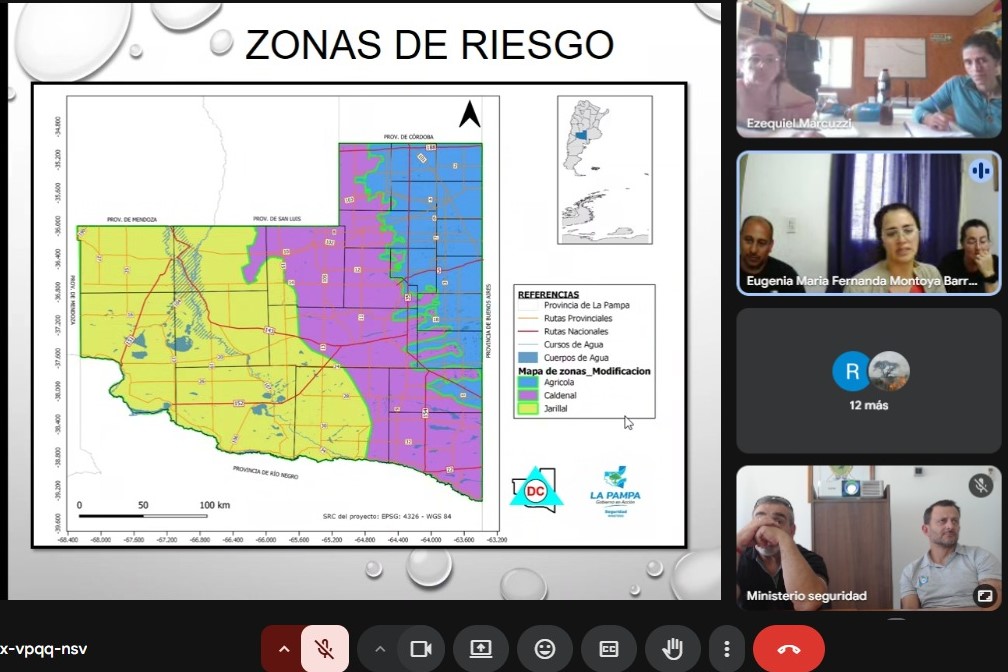1008x672 pixels.
Task: Raise your hand in the meeting
Action: point(673,649)
